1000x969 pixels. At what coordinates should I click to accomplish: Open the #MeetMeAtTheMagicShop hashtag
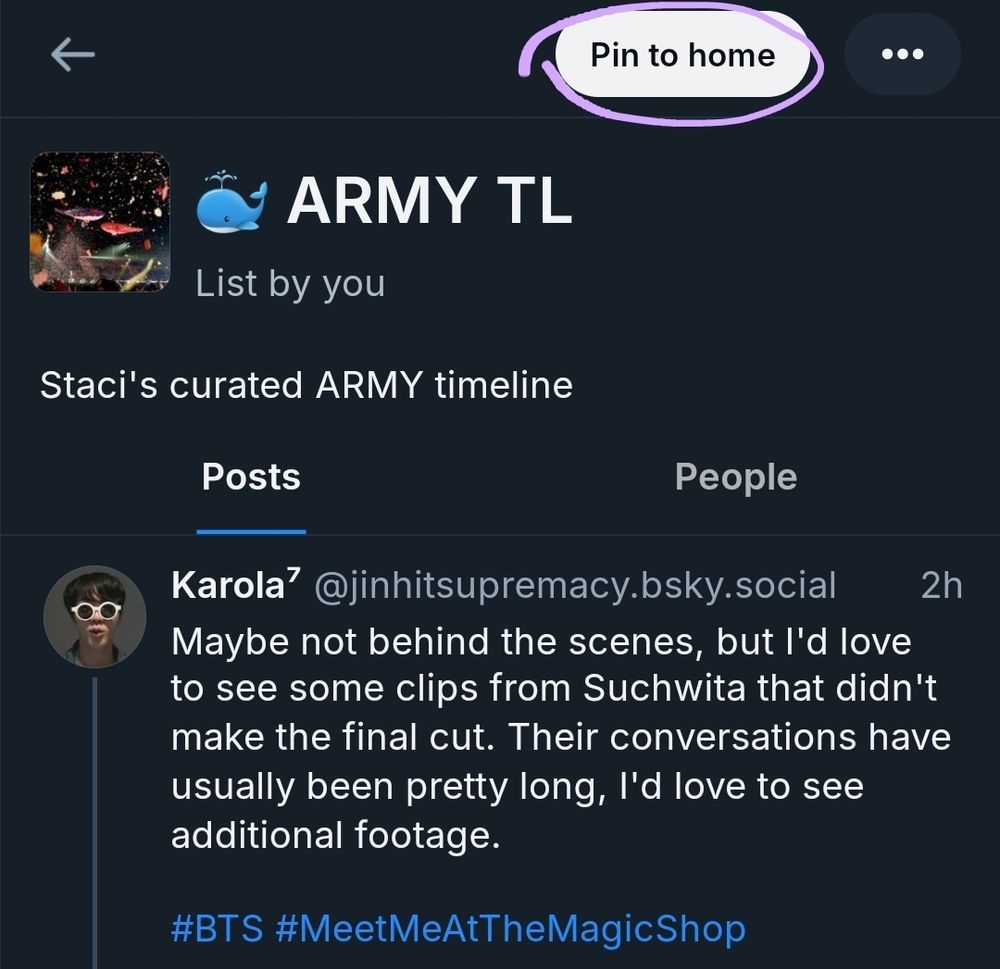[509, 928]
